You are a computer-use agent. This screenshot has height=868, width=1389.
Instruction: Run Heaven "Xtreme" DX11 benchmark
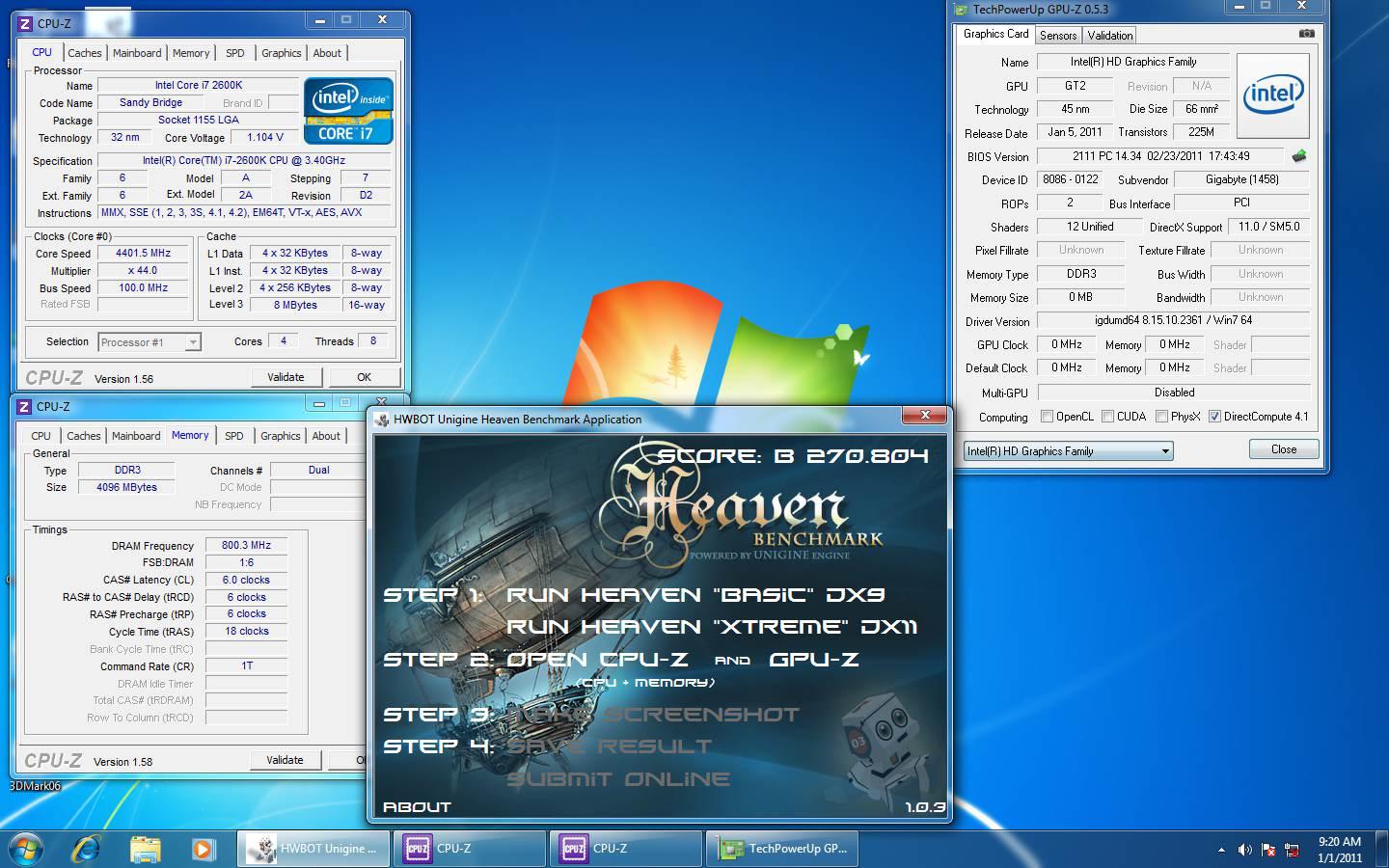point(712,627)
